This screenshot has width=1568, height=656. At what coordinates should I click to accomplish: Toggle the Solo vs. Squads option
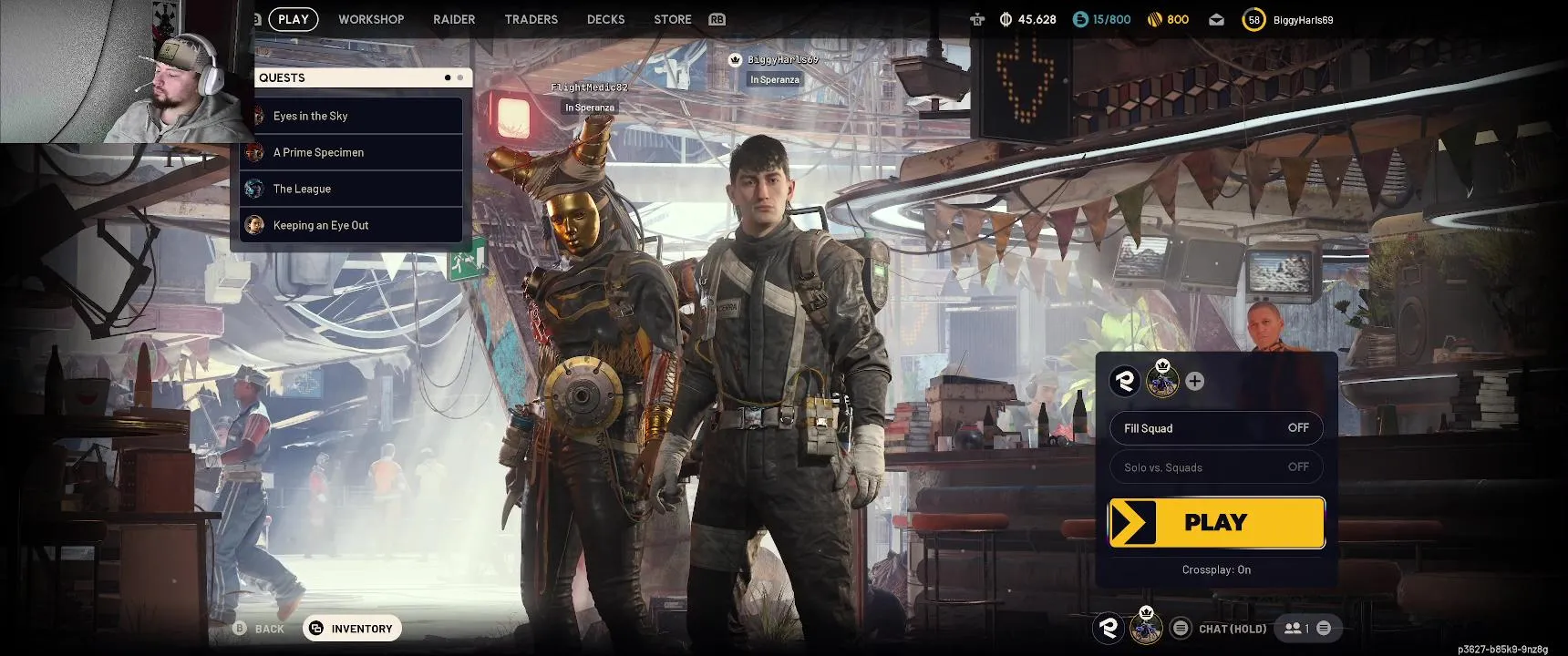coord(1216,467)
